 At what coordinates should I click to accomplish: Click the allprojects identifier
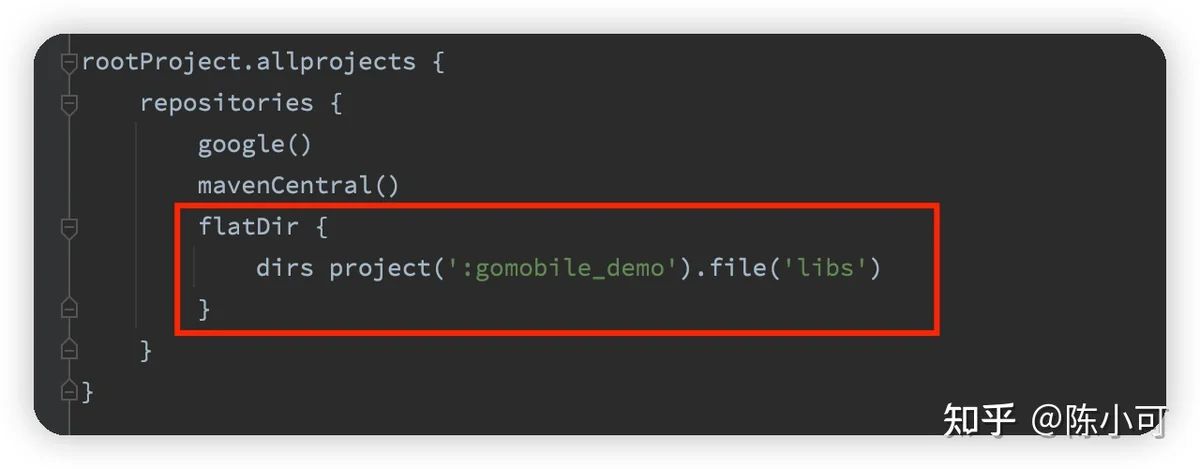tap(329, 62)
